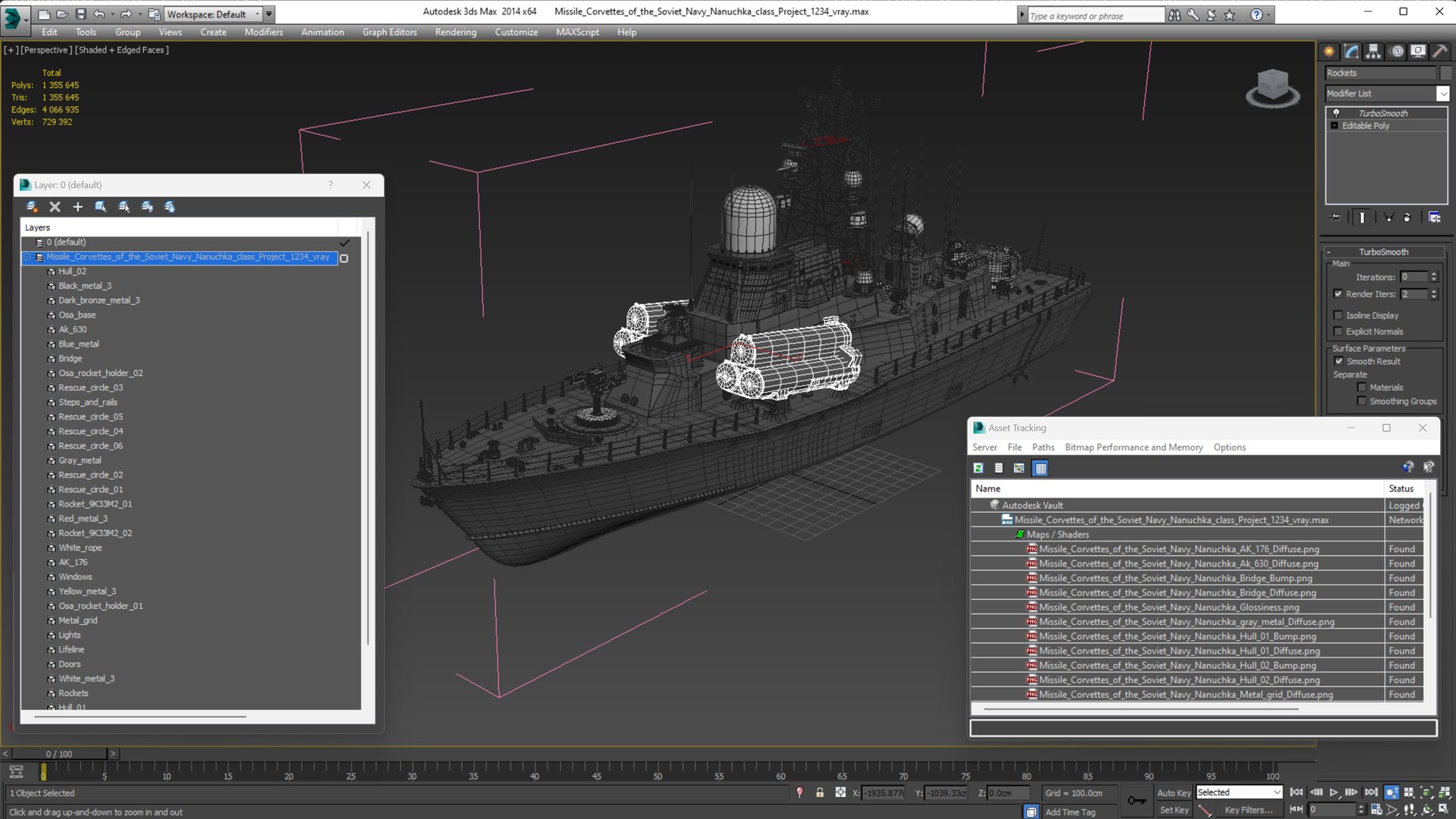Open the Paths menu in Asset Tracking
The height and width of the screenshot is (819, 1456).
pos(1043,447)
